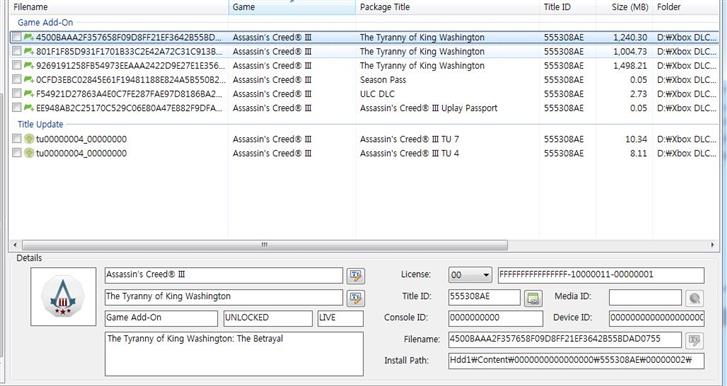
Task: Click the Assassin's Creed III package thumbnail
Action: (63, 296)
